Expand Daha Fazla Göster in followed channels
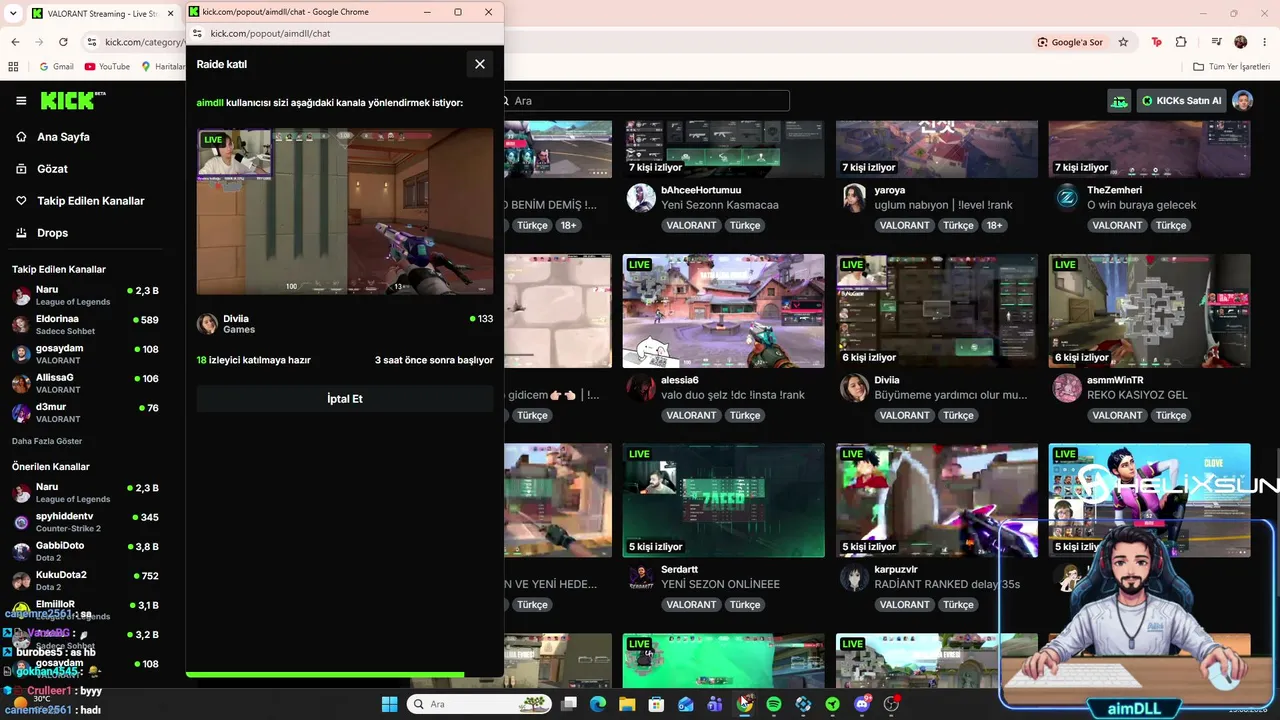1280x720 pixels. [x=47, y=441]
